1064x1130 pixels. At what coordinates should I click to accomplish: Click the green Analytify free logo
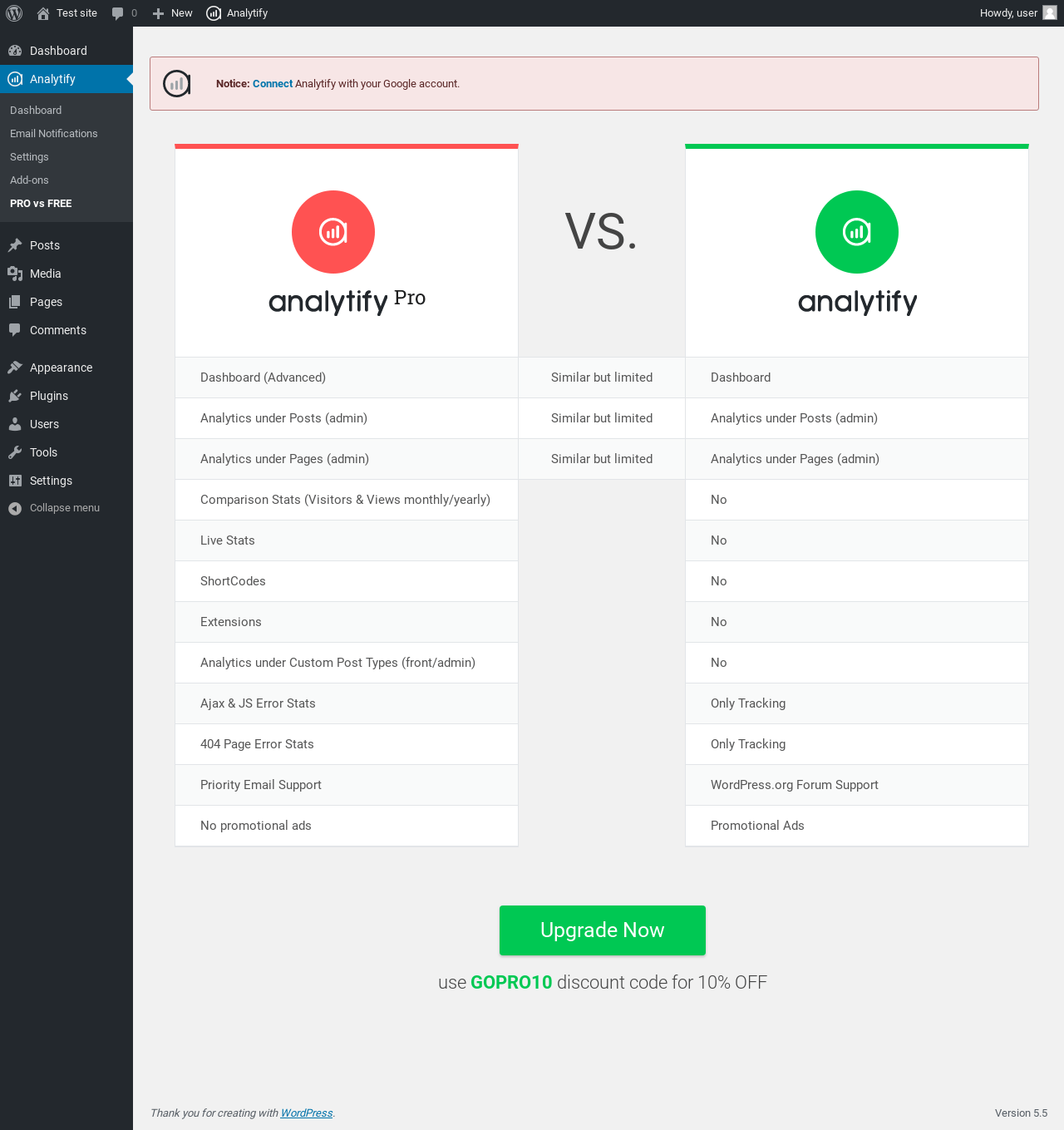857,232
